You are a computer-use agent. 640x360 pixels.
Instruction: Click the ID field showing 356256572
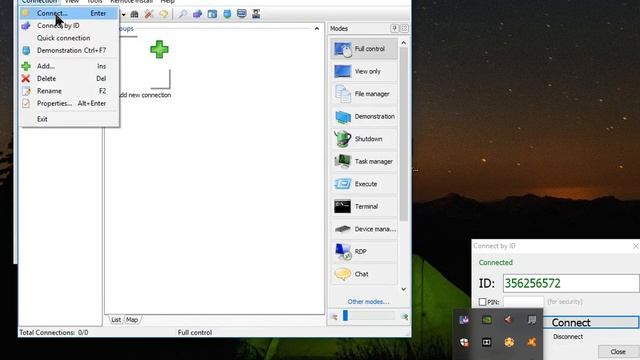pos(571,283)
